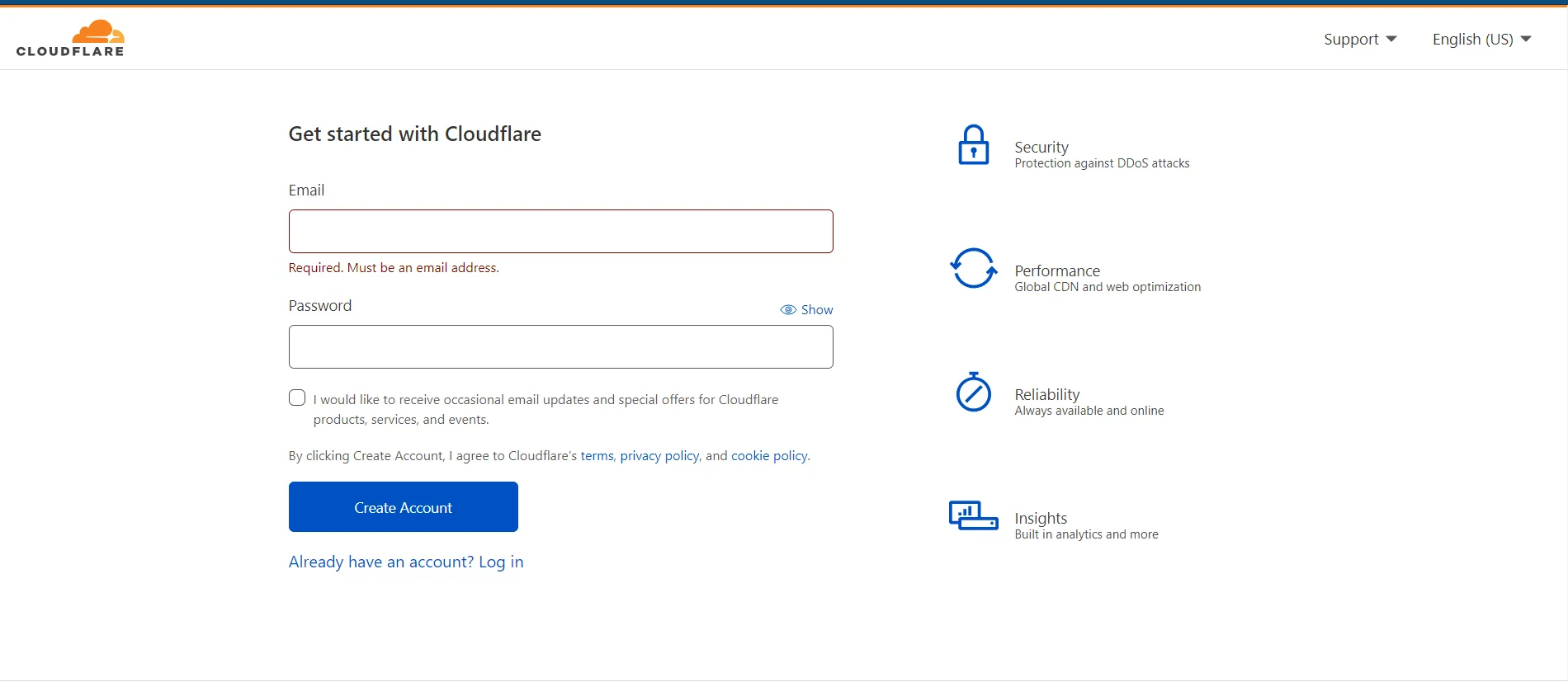The height and width of the screenshot is (682, 1568).
Task: Click the Reliability feature title
Action: coord(1047,394)
